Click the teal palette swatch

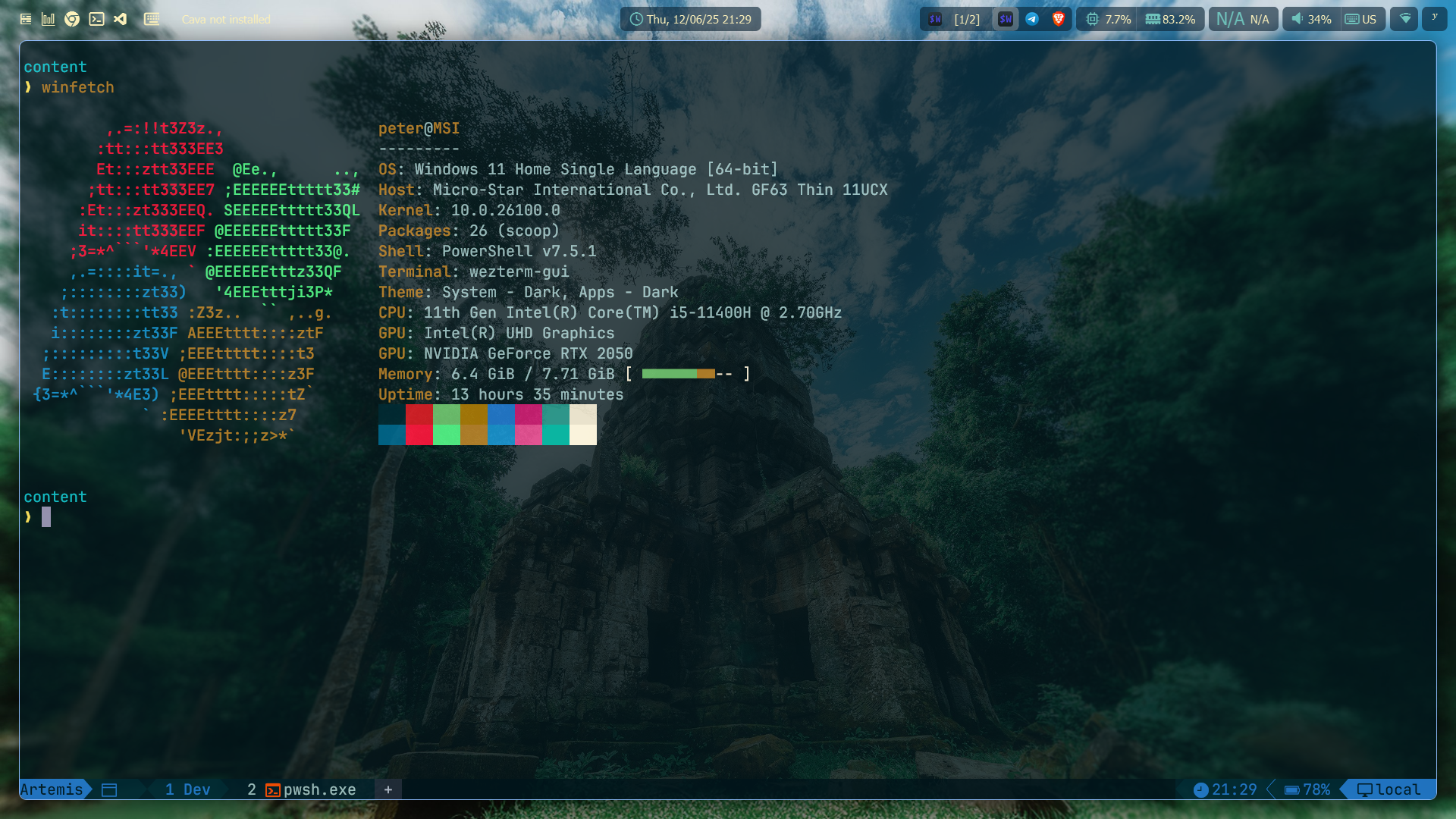coord(556,435)
